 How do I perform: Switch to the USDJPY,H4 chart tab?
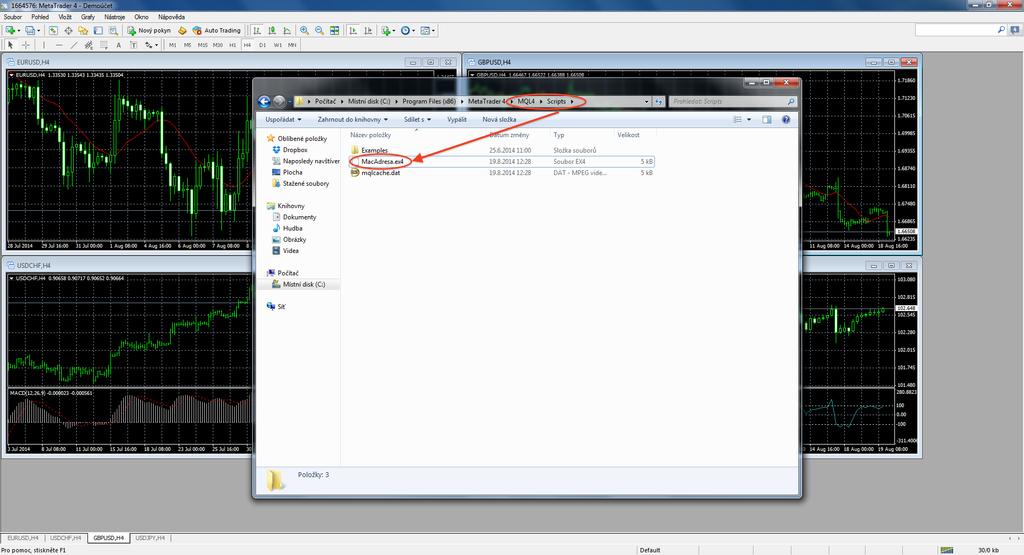coord(150,538)
